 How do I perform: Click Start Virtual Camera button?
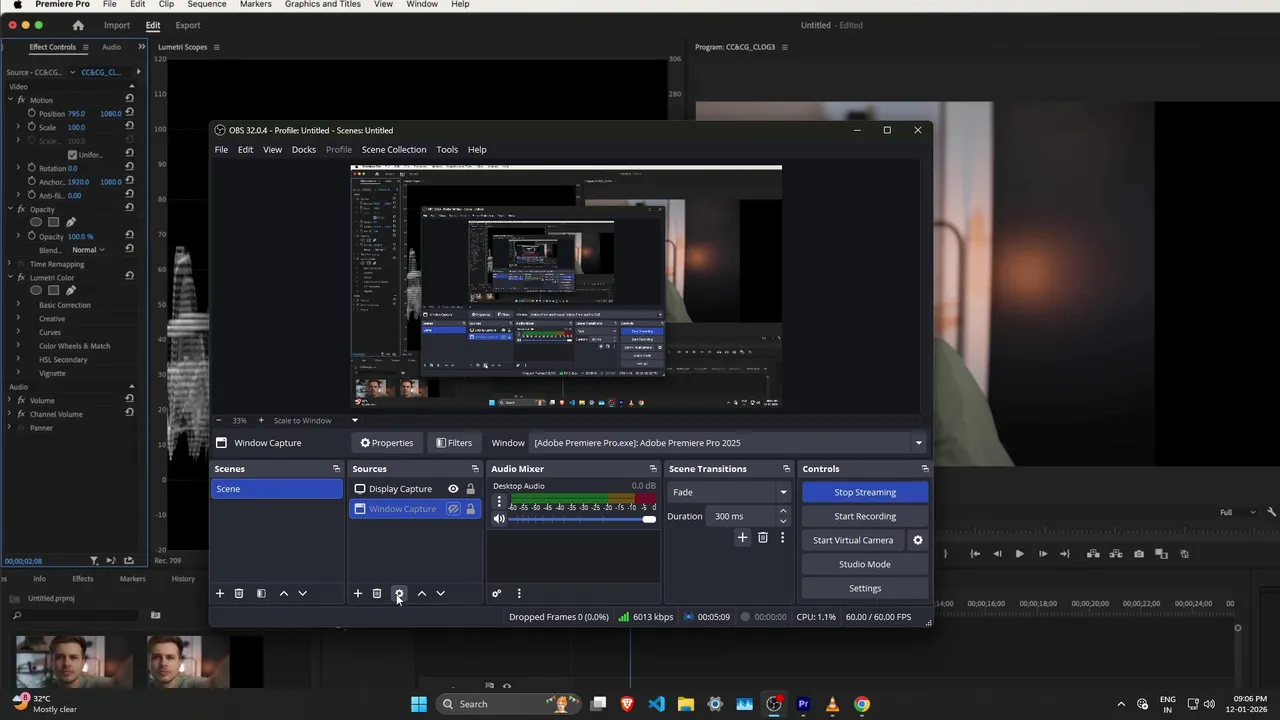point(853,540)
